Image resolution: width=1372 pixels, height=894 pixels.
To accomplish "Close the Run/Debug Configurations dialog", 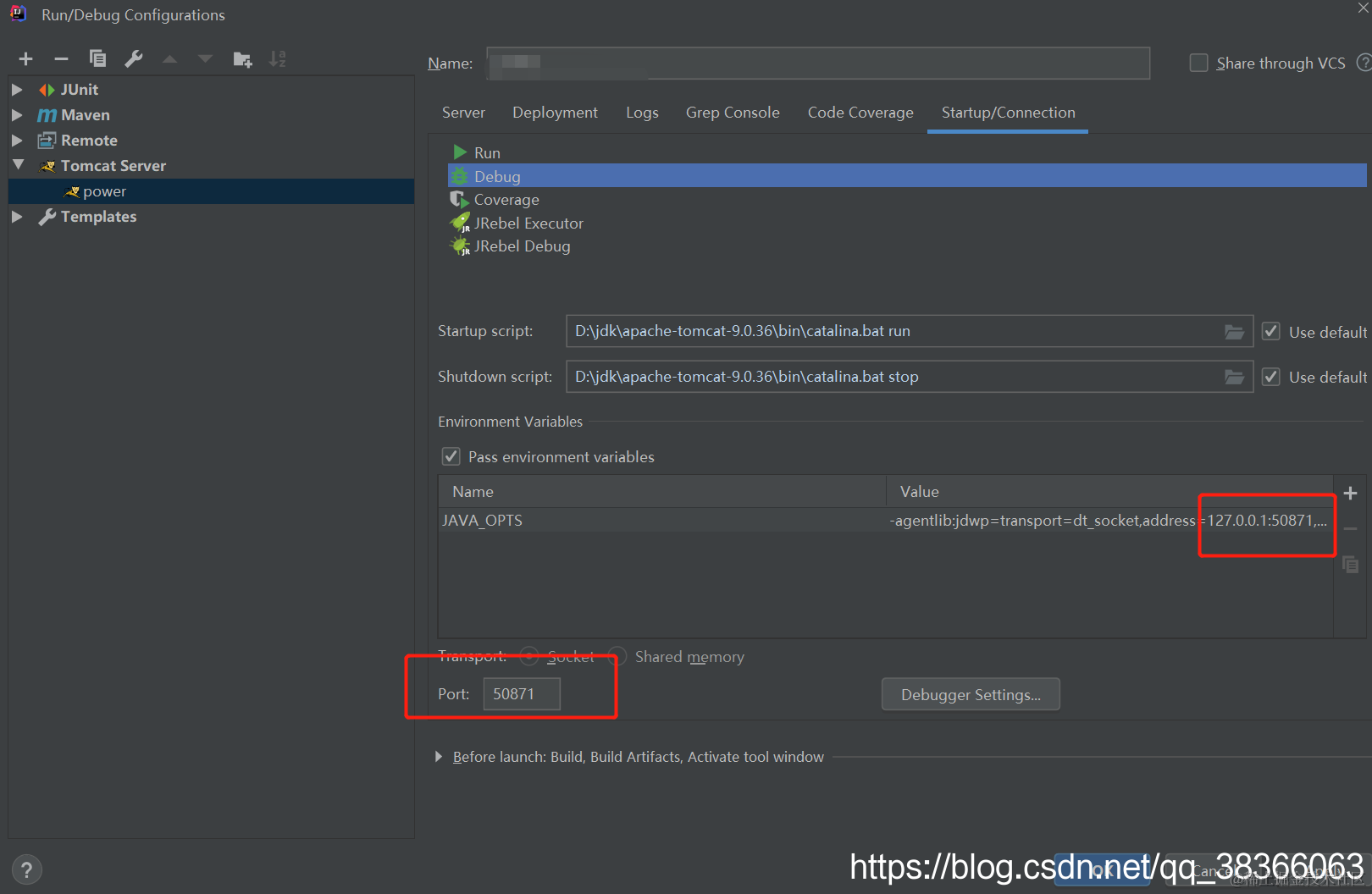I will point(1363,8).
